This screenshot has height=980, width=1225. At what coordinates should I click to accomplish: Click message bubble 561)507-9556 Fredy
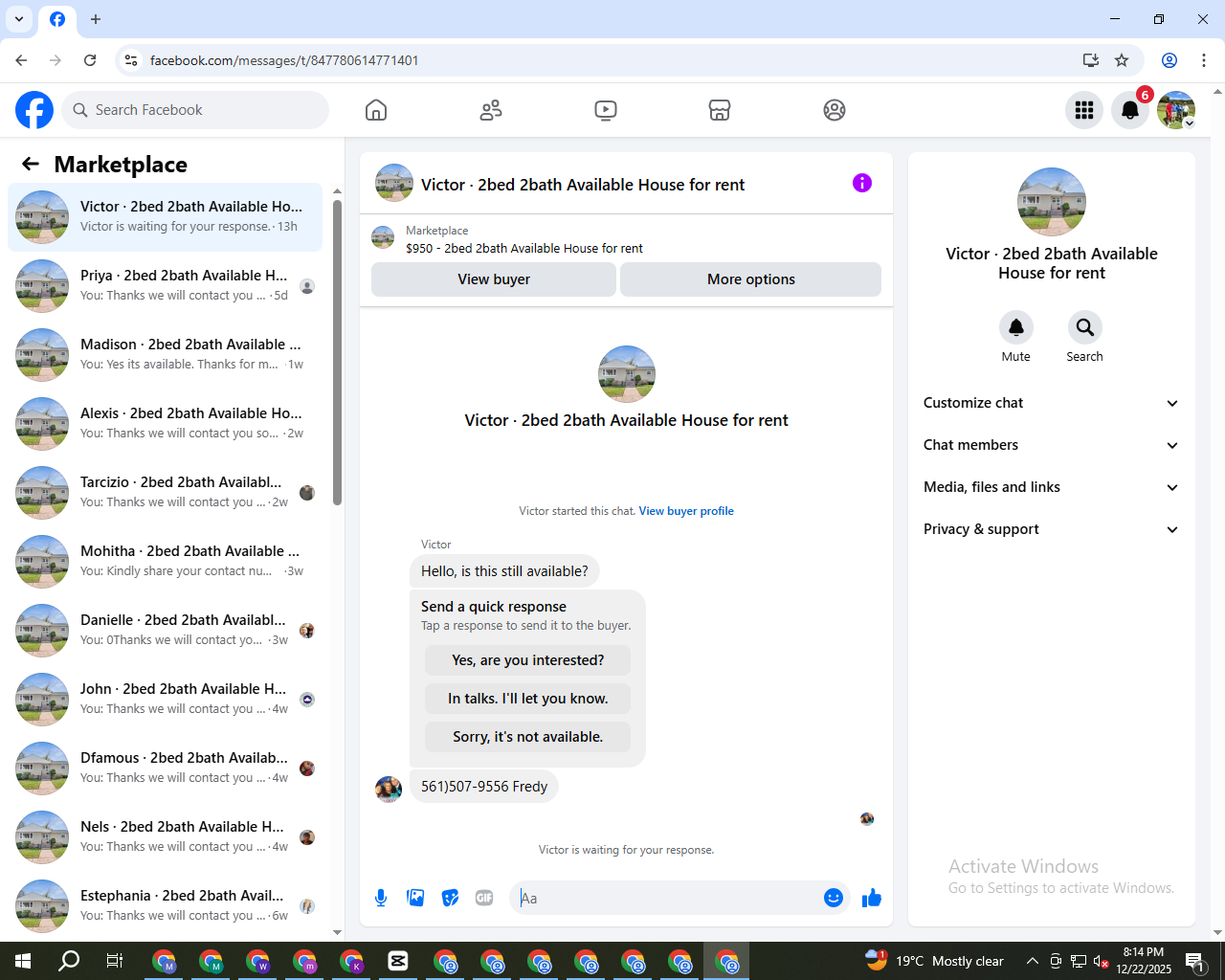pos(484,787)
